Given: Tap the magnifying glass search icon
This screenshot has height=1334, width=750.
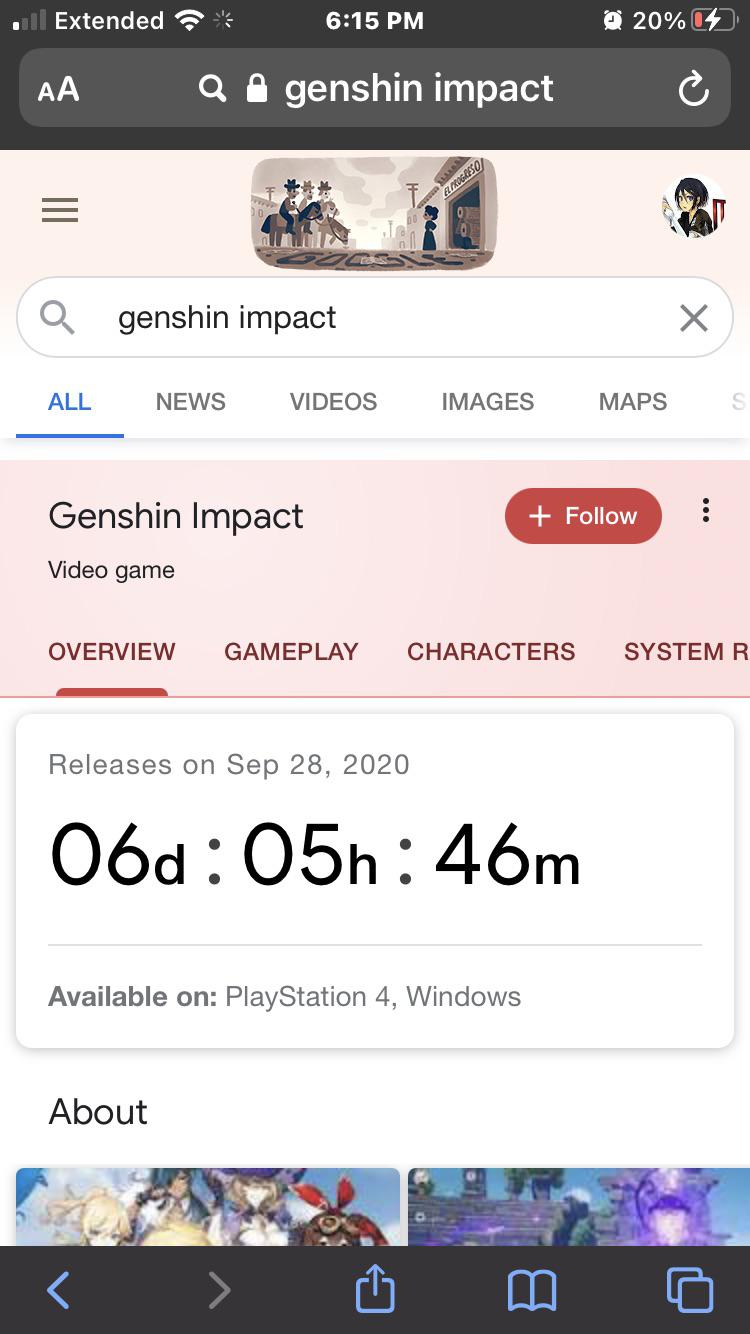Looking at the screenshot, I should 56,317.
